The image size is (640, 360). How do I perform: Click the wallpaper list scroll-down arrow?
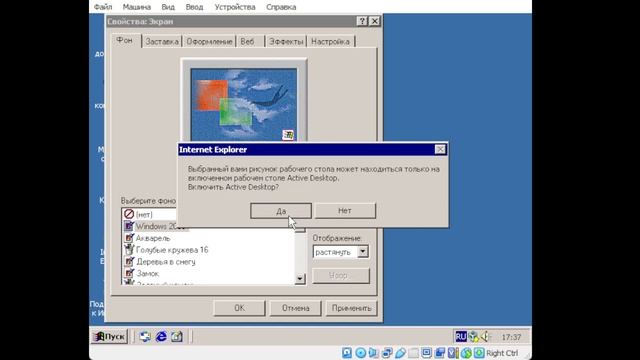coord(300,279)
